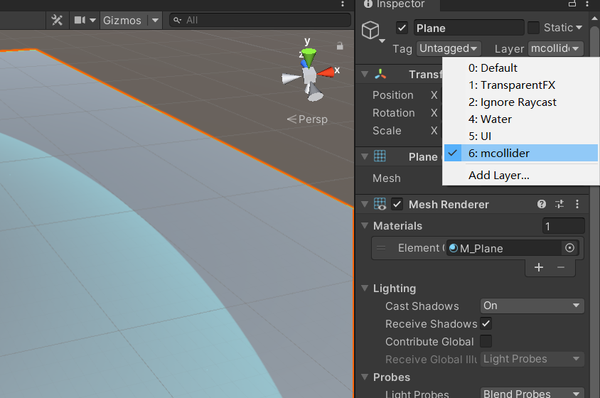Open Mesh Renderer help icon
Image resolution: width=600 pixels, height=398 pixels.
pyautogui.click(x=541, y=204)
